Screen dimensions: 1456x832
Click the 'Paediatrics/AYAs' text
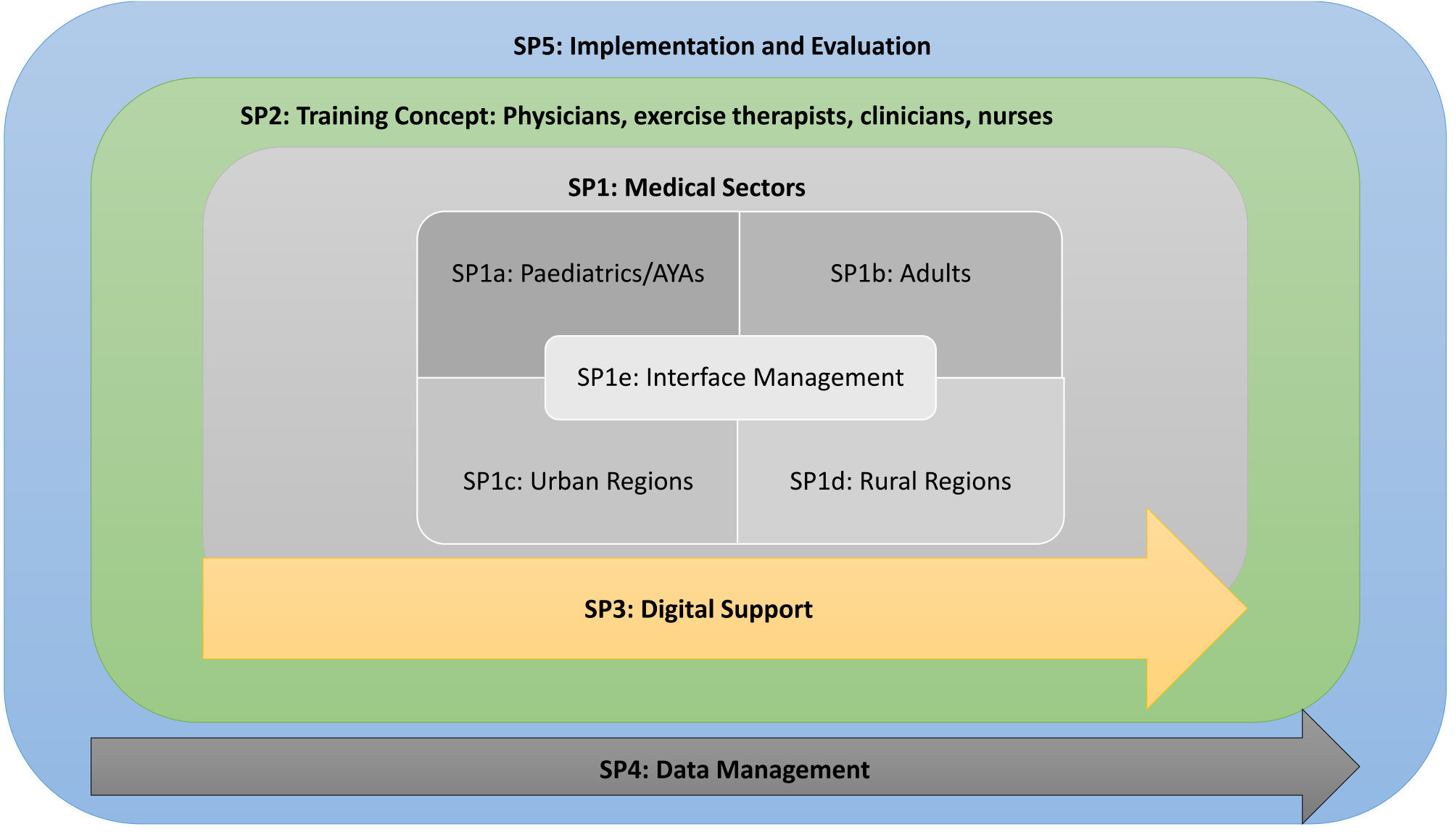[612, 274]
